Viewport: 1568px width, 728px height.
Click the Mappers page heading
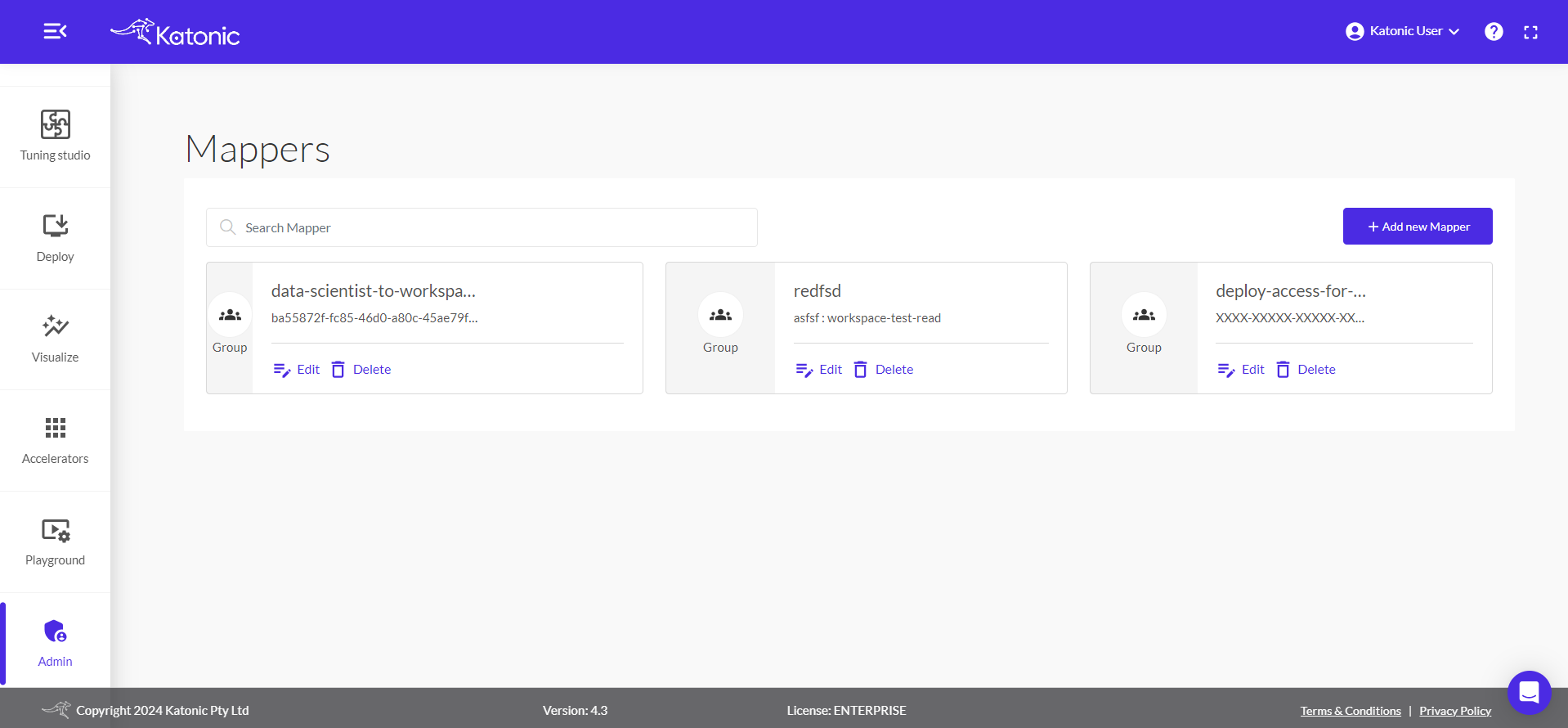click(x=258, y=150)
